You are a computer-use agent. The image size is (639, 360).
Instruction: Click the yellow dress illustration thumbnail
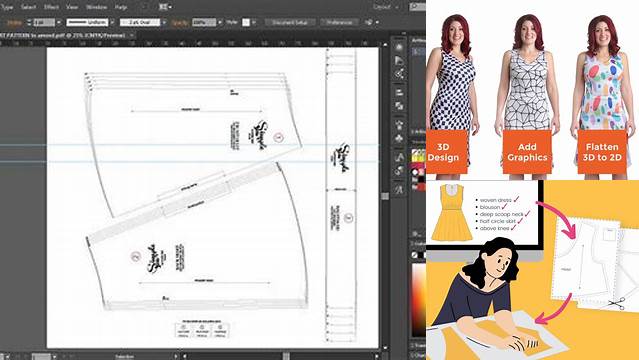452,212
